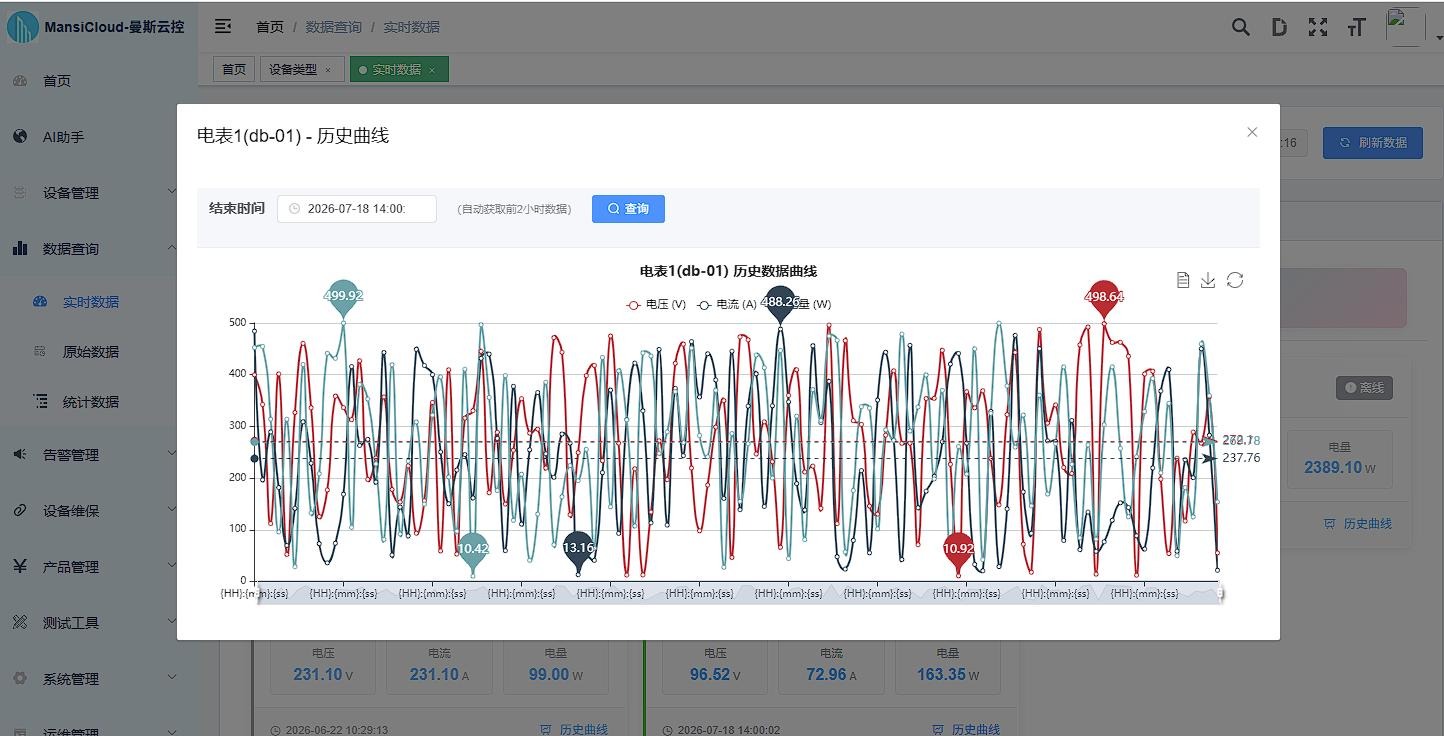Expand the 测试工具 sidebar menu
The width and height of the screenshot is (1444, 736).
click(x=98, y=623)
